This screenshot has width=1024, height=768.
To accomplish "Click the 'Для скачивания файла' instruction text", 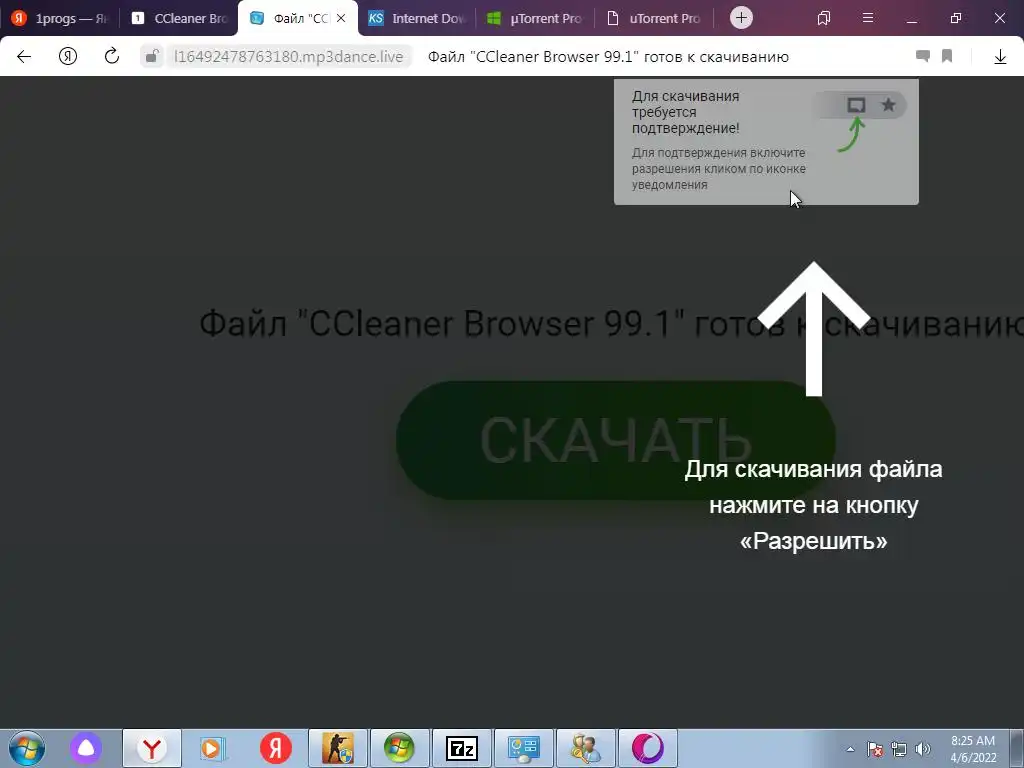I will 813,470.
